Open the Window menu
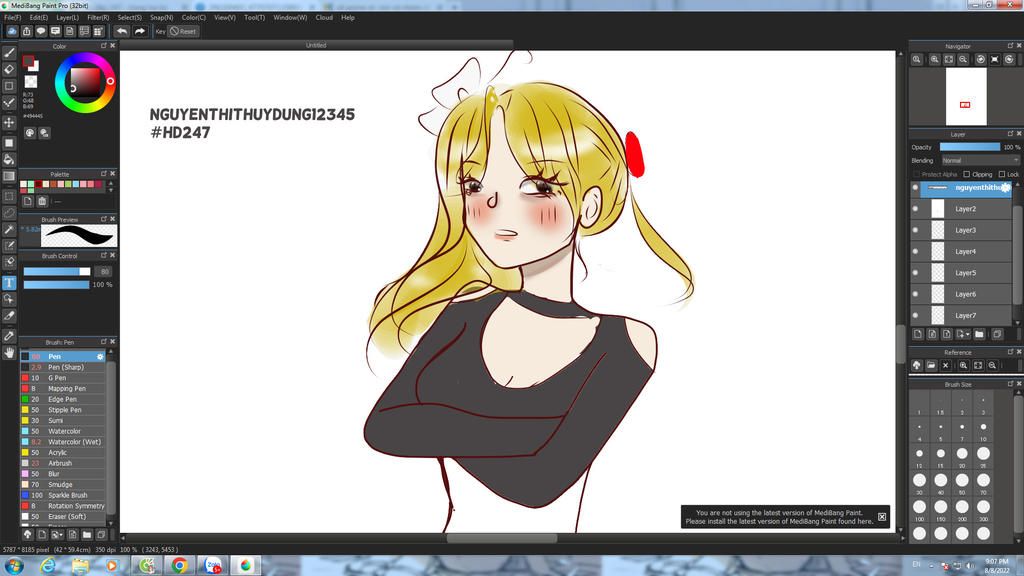The height and width of the screenshot is (576, 1024). (290, 18)
